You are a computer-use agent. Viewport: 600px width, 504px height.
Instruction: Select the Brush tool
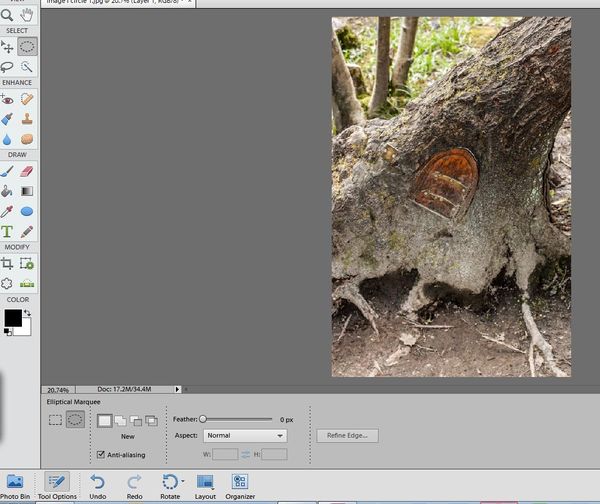[x=7, y=171]
